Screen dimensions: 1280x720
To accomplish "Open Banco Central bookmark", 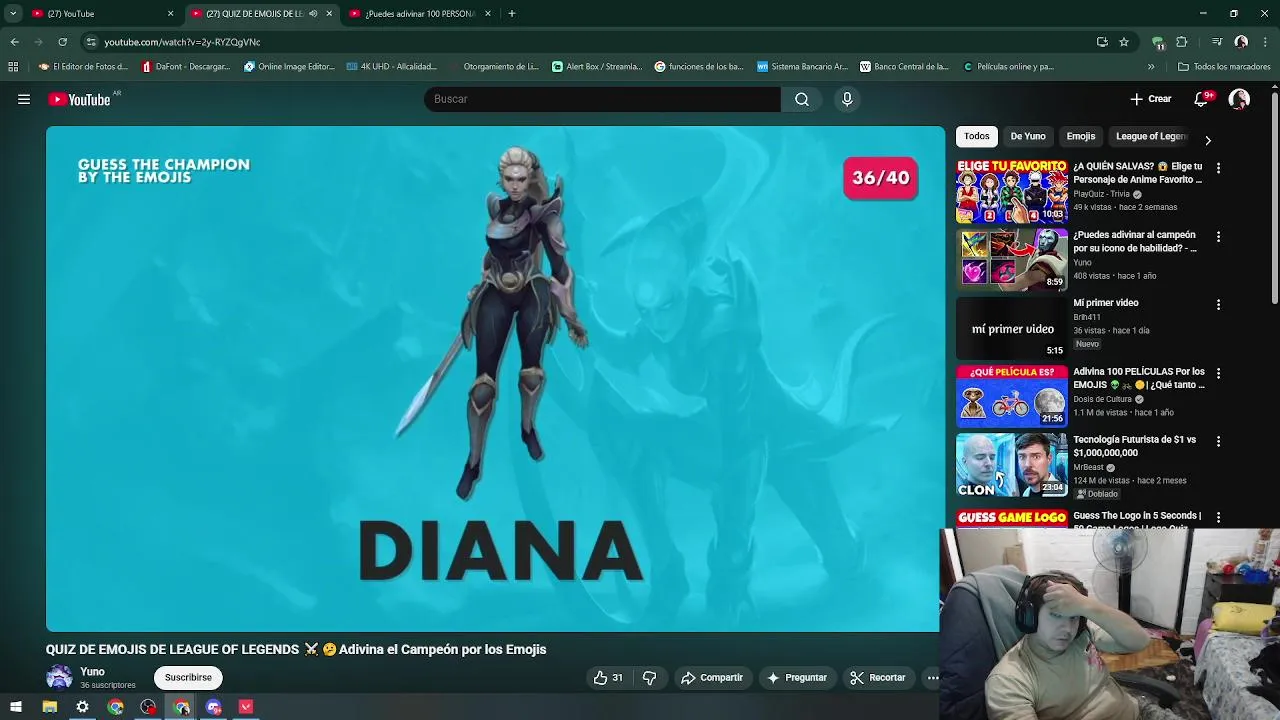I will point(904,67).
